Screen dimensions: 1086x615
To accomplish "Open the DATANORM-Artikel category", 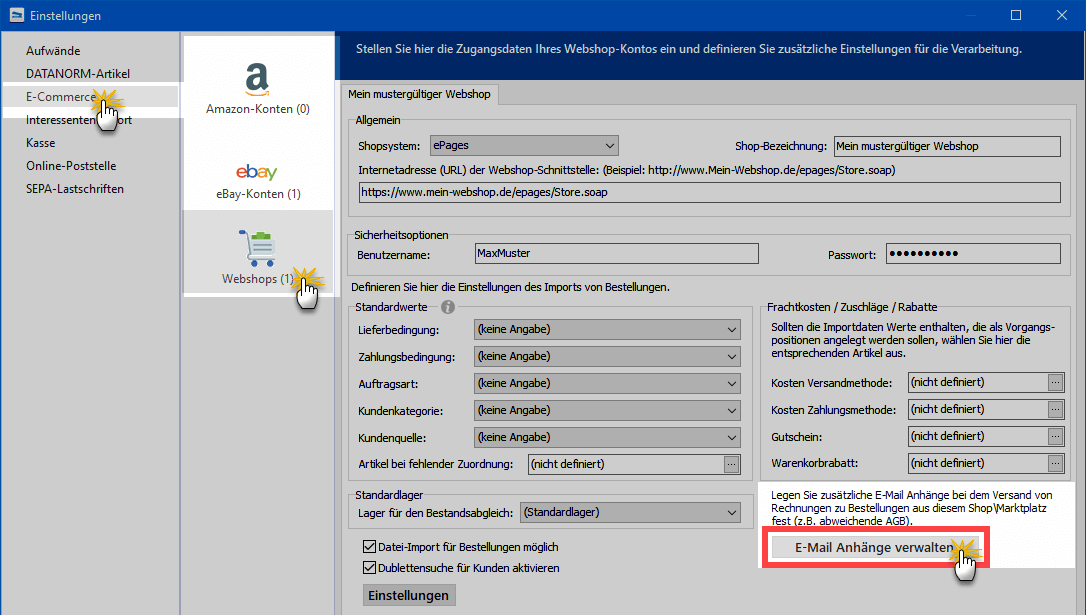I will click(x=78, y=73).
